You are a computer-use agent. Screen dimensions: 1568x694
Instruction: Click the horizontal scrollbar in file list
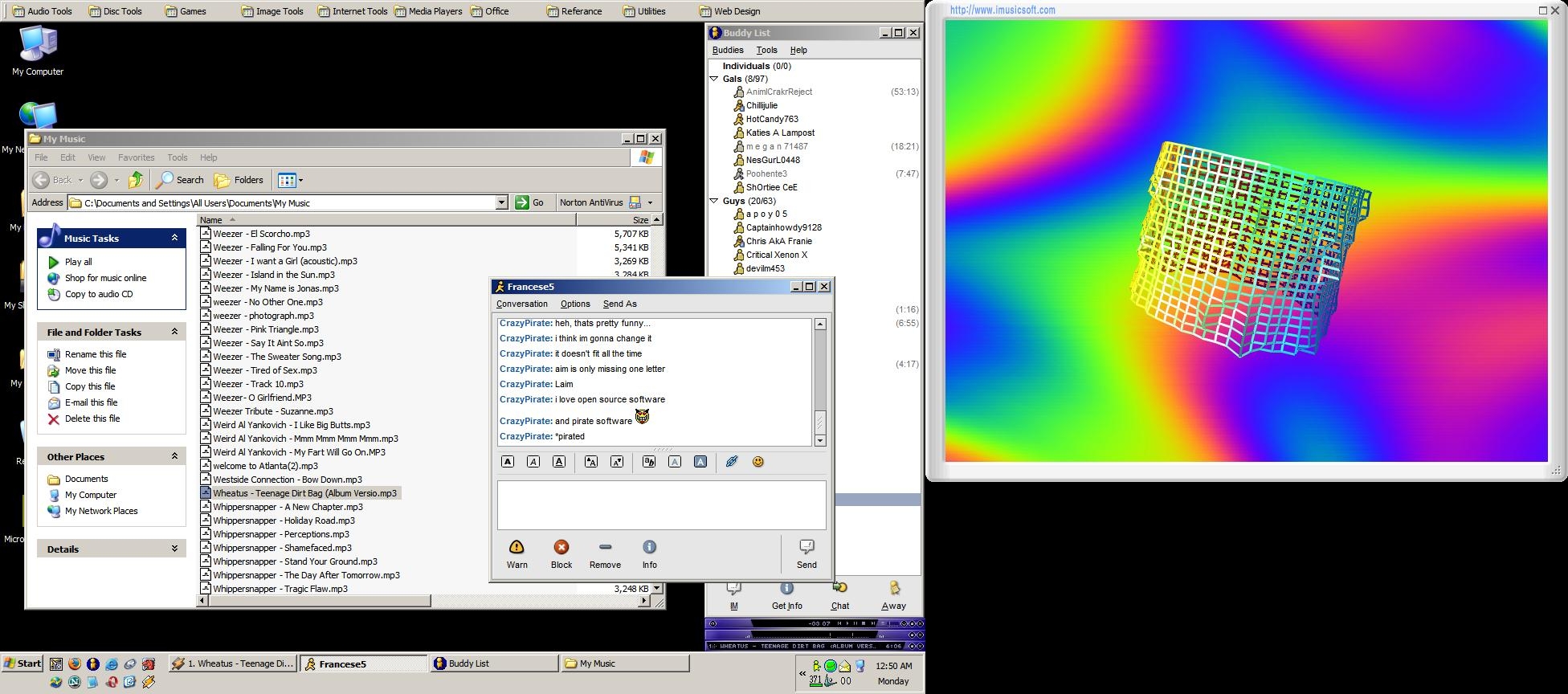[x=321, y=601]
